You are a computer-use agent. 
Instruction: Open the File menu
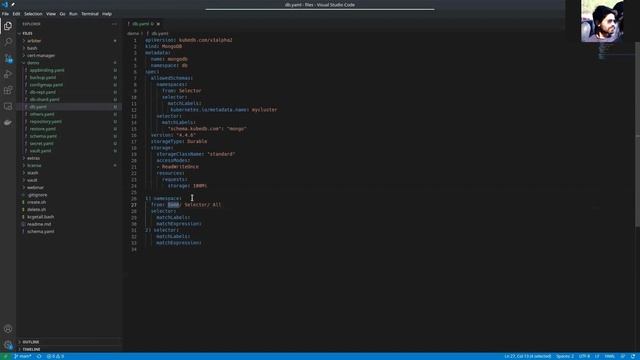[x=5, y=14]
